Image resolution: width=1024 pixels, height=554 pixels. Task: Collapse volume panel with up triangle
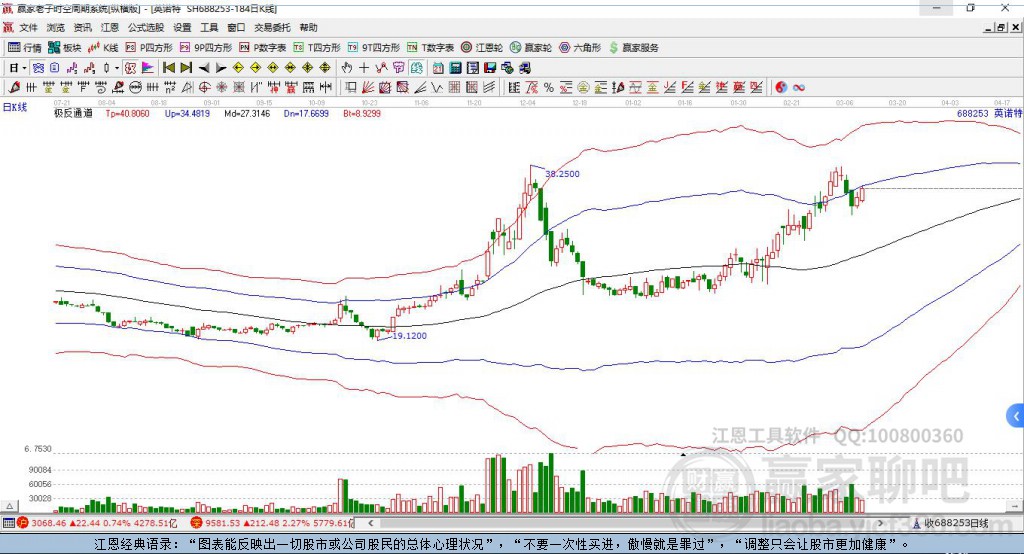(10, 506)
